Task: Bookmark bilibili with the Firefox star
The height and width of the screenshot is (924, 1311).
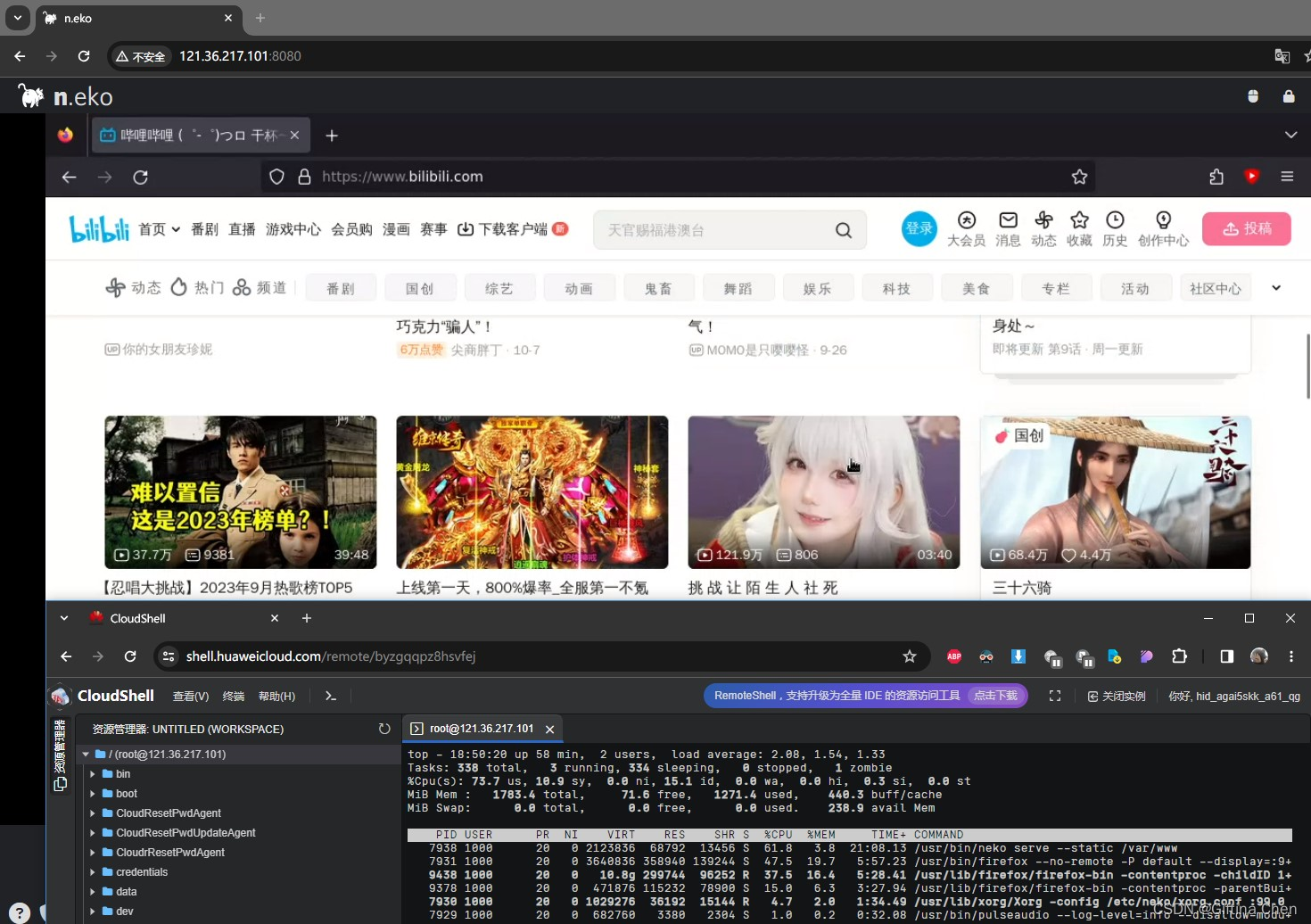Action: click(x=1079, y=177)
